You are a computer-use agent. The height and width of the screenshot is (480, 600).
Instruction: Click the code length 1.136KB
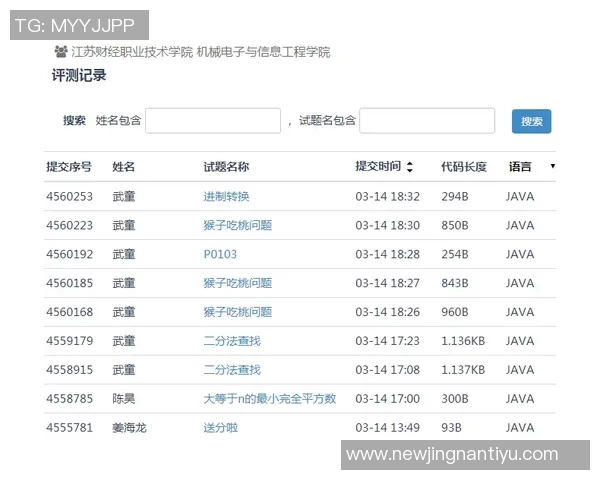coord(463,341)
